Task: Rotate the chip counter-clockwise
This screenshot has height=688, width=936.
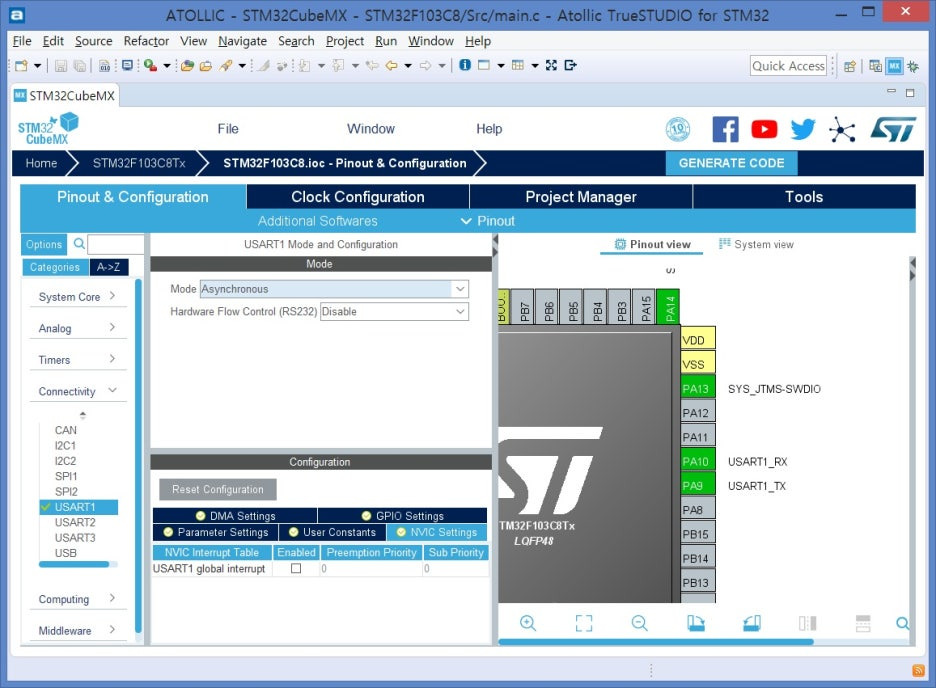Action: pos(752,624)
